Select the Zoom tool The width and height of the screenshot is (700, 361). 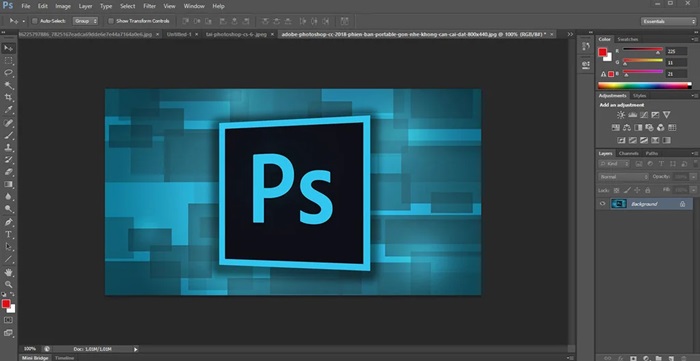click(8, 284)
